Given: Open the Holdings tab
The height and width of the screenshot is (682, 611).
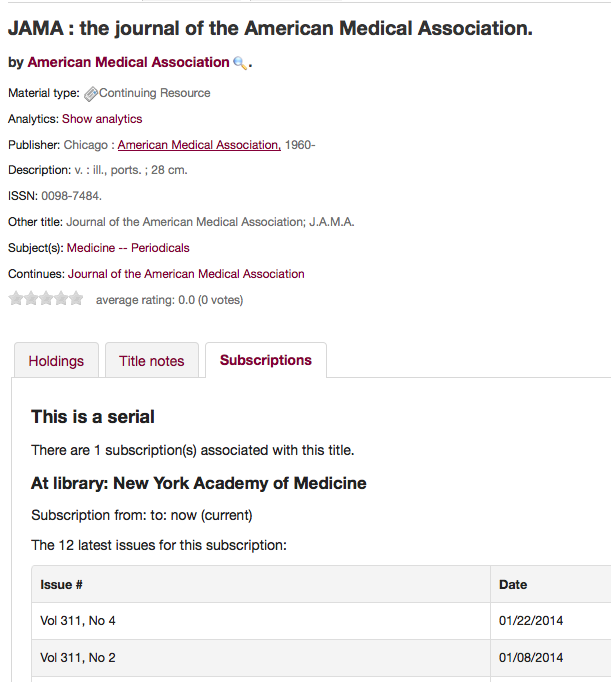Looking at the screenshot, I should 56,361.
